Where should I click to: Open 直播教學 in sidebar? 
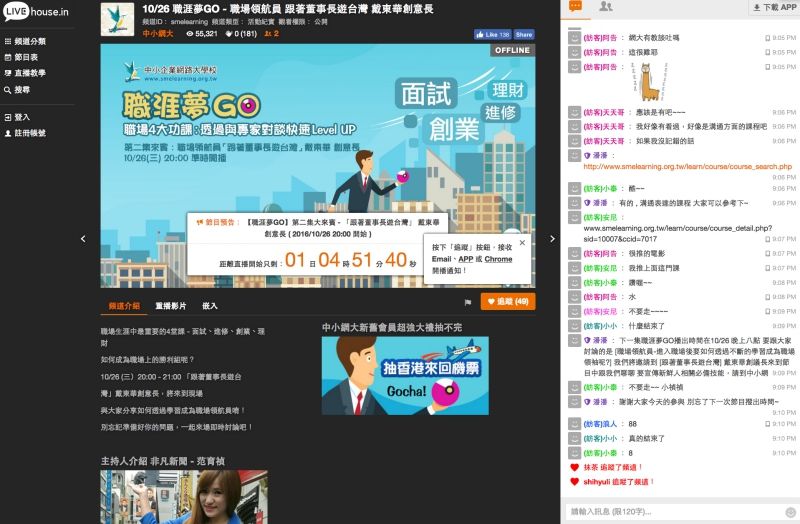click(25, 73)
